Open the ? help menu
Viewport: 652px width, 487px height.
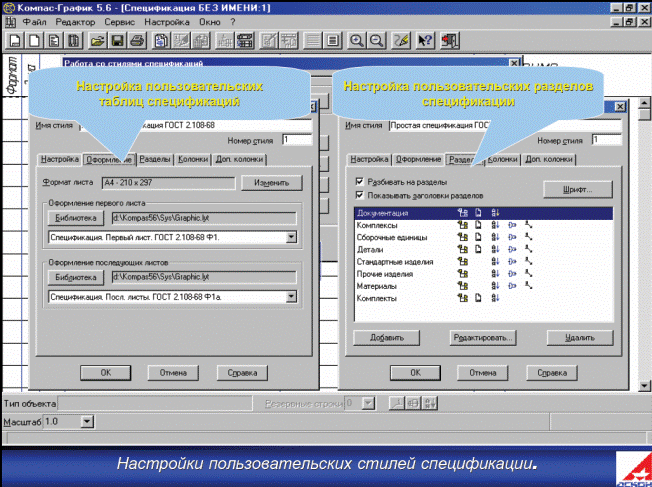(233, 22)
